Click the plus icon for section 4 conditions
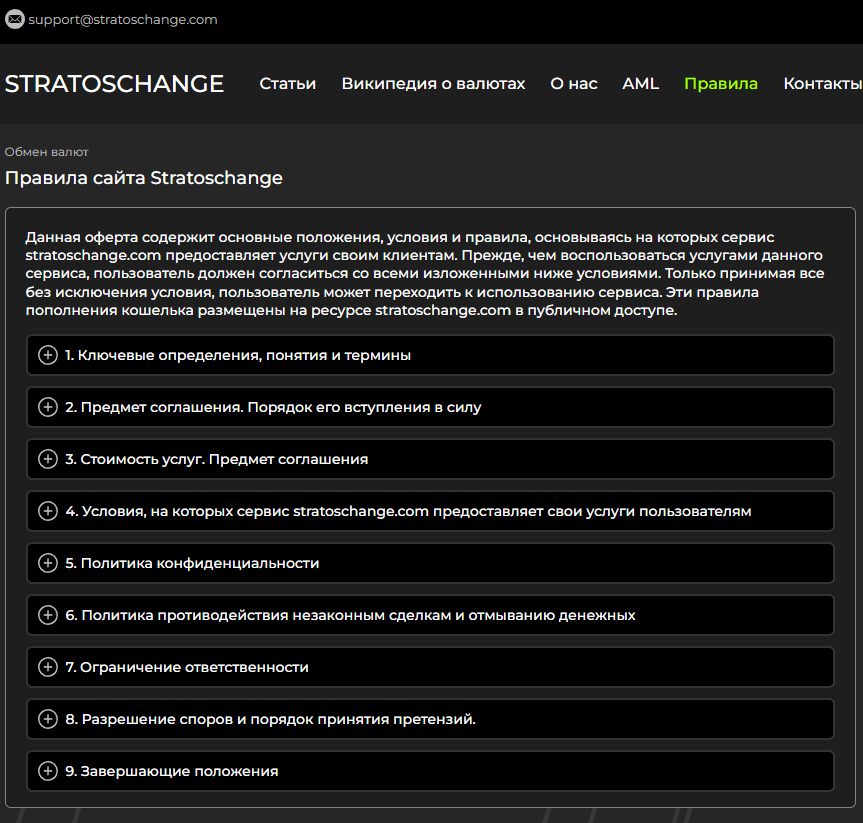The image size is (863, 823). click(47, 510)
